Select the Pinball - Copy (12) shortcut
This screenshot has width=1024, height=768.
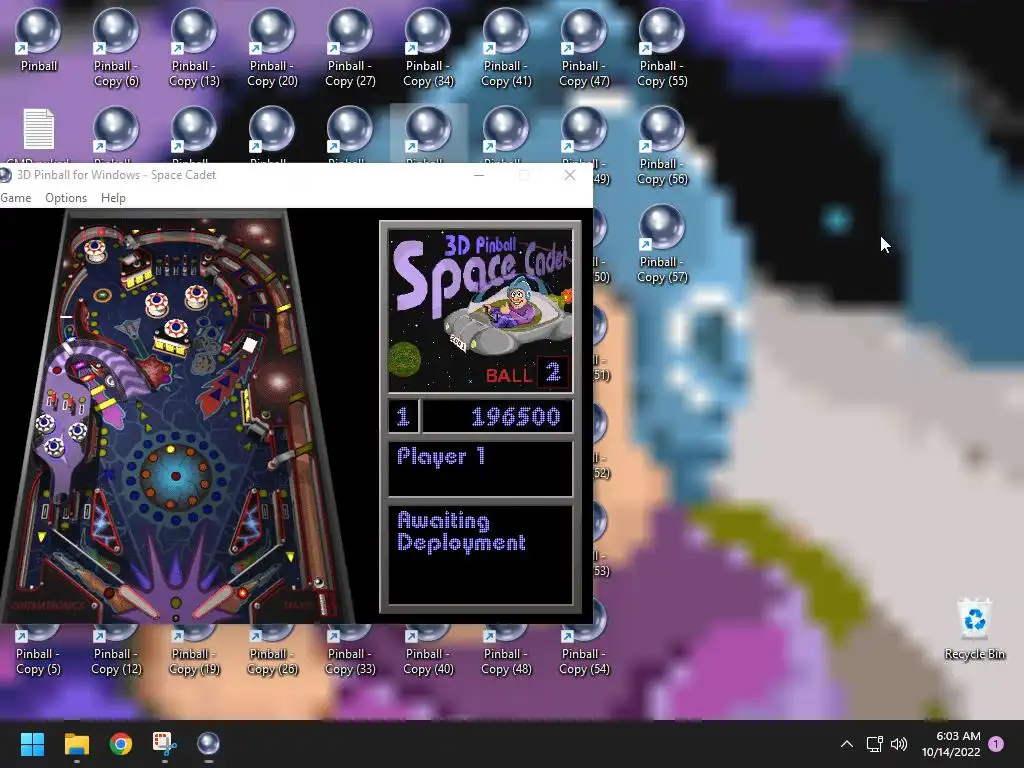click(x=116, y=650)
